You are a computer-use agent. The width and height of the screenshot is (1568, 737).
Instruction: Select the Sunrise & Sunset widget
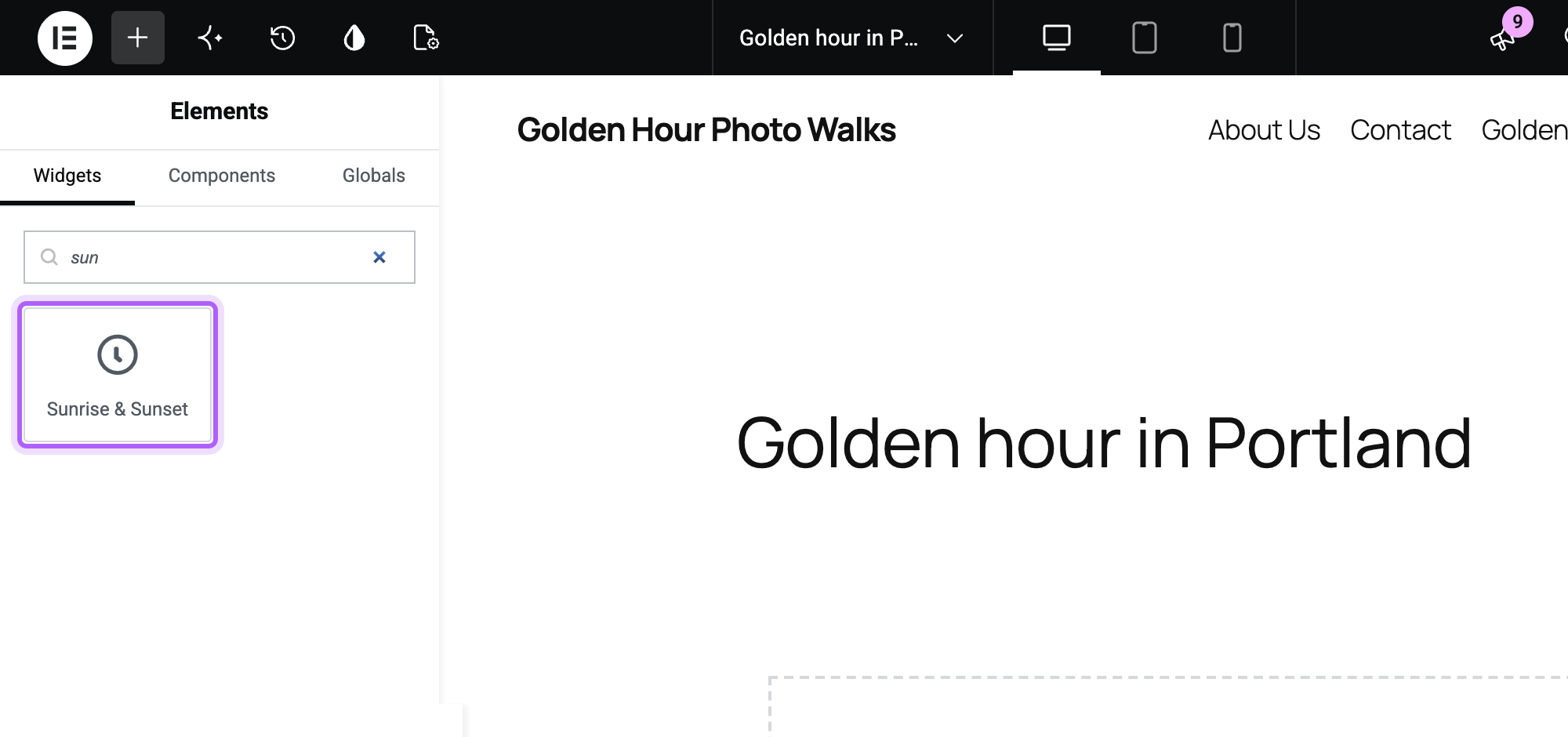(118, 375)
